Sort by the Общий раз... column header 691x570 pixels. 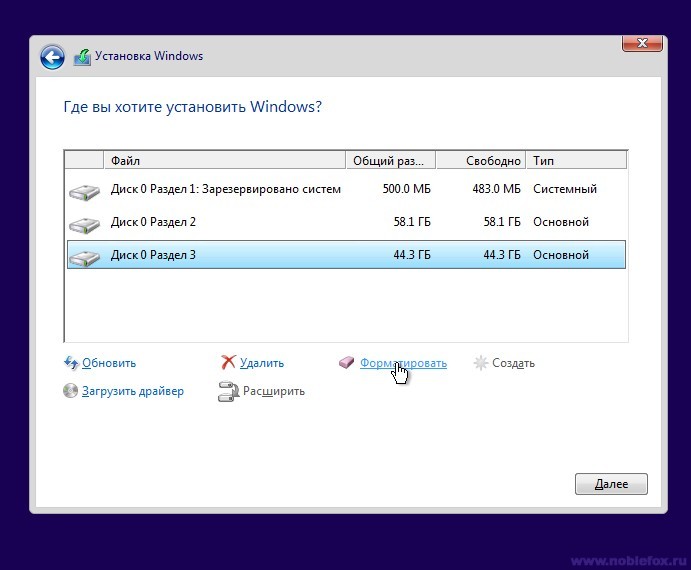[x=390, y=160]
